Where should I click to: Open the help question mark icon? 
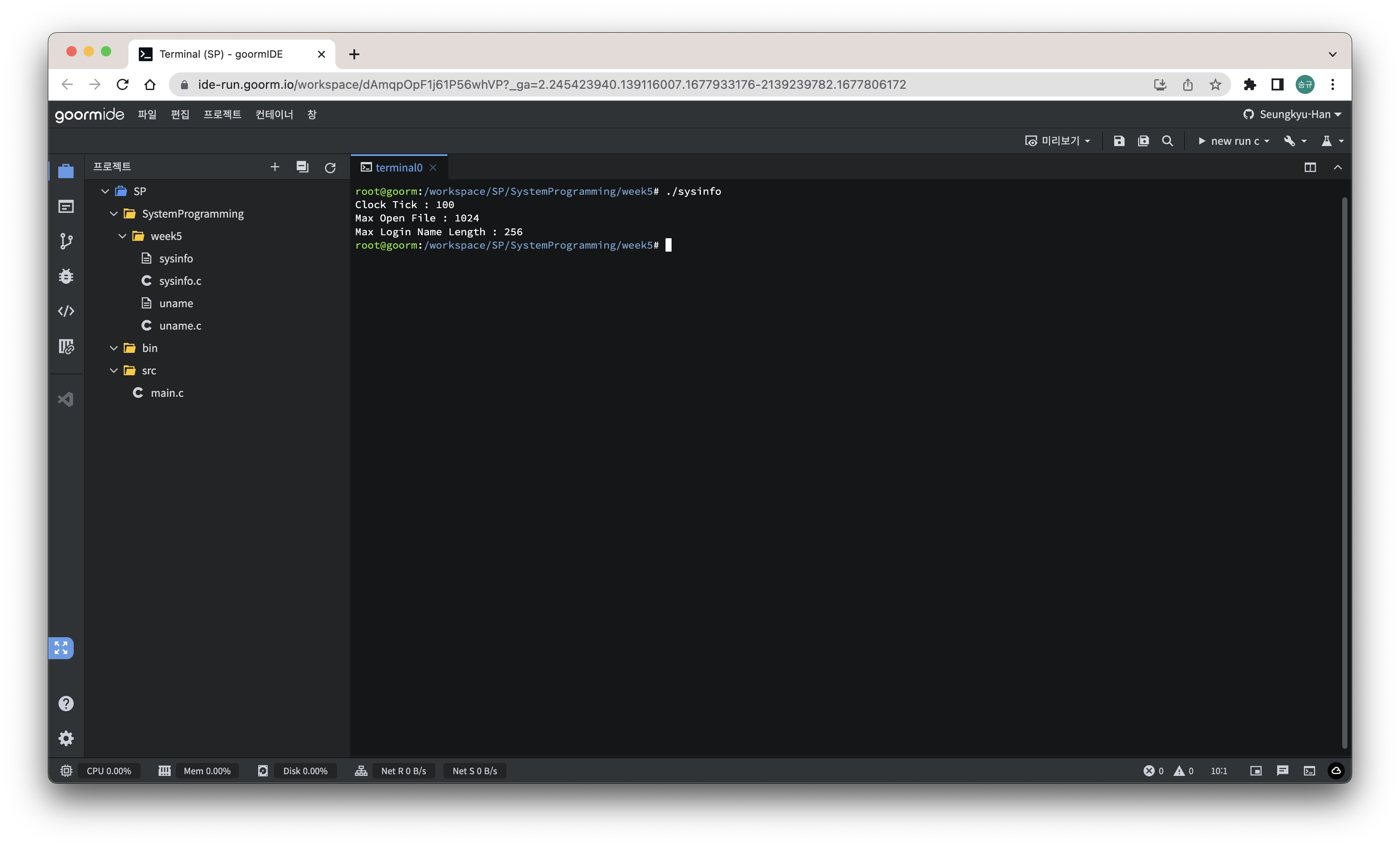click(66, 704)
